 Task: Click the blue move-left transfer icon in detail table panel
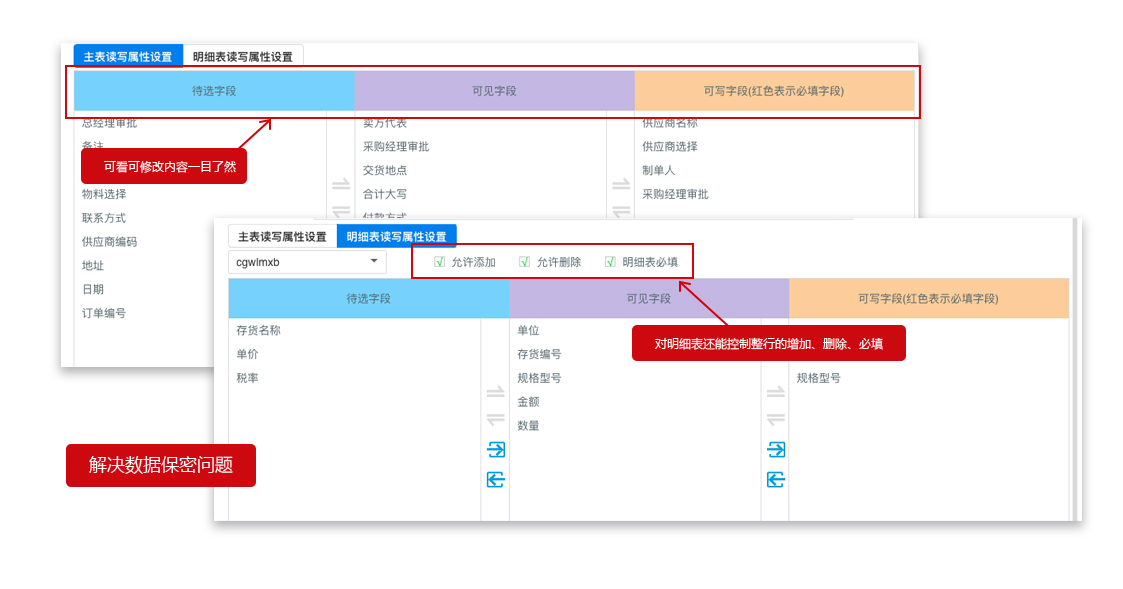(497, 481)
